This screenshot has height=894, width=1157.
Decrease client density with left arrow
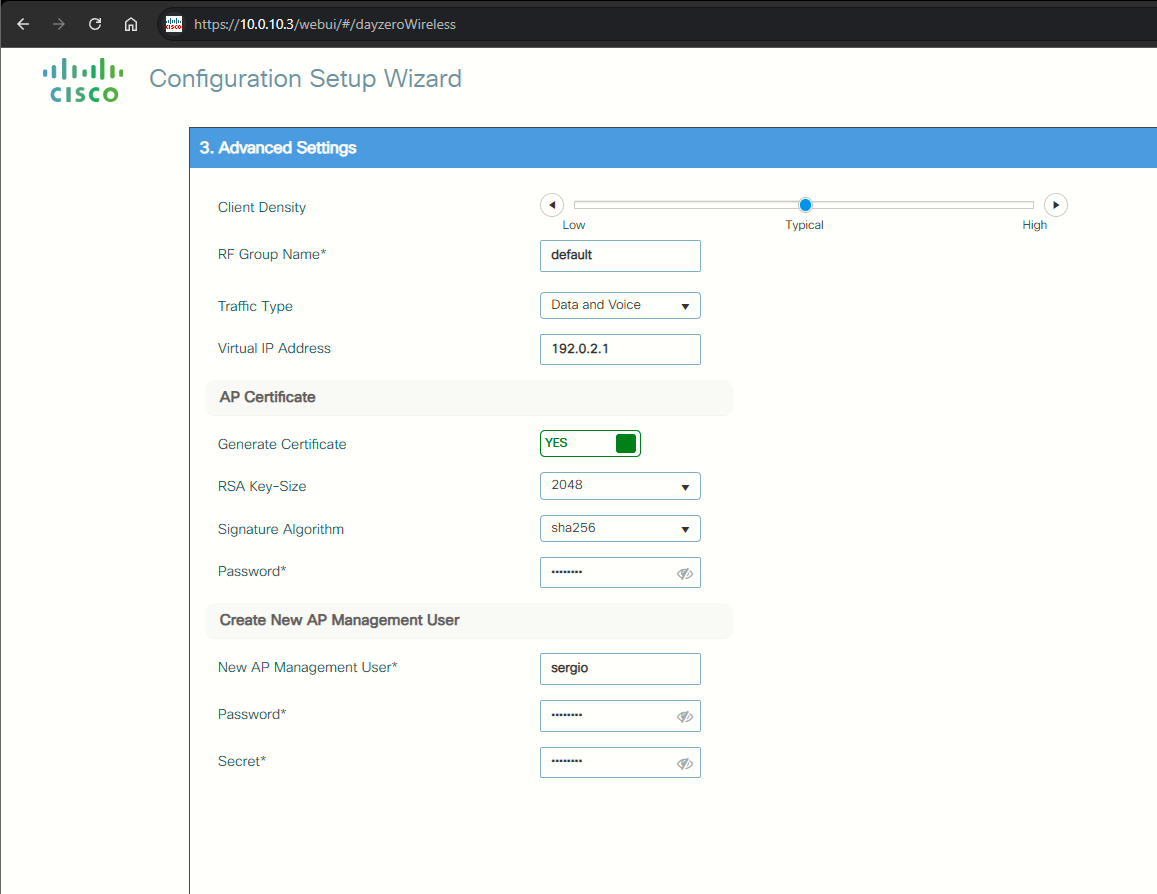pyautogui.click(x=552, y=205)
